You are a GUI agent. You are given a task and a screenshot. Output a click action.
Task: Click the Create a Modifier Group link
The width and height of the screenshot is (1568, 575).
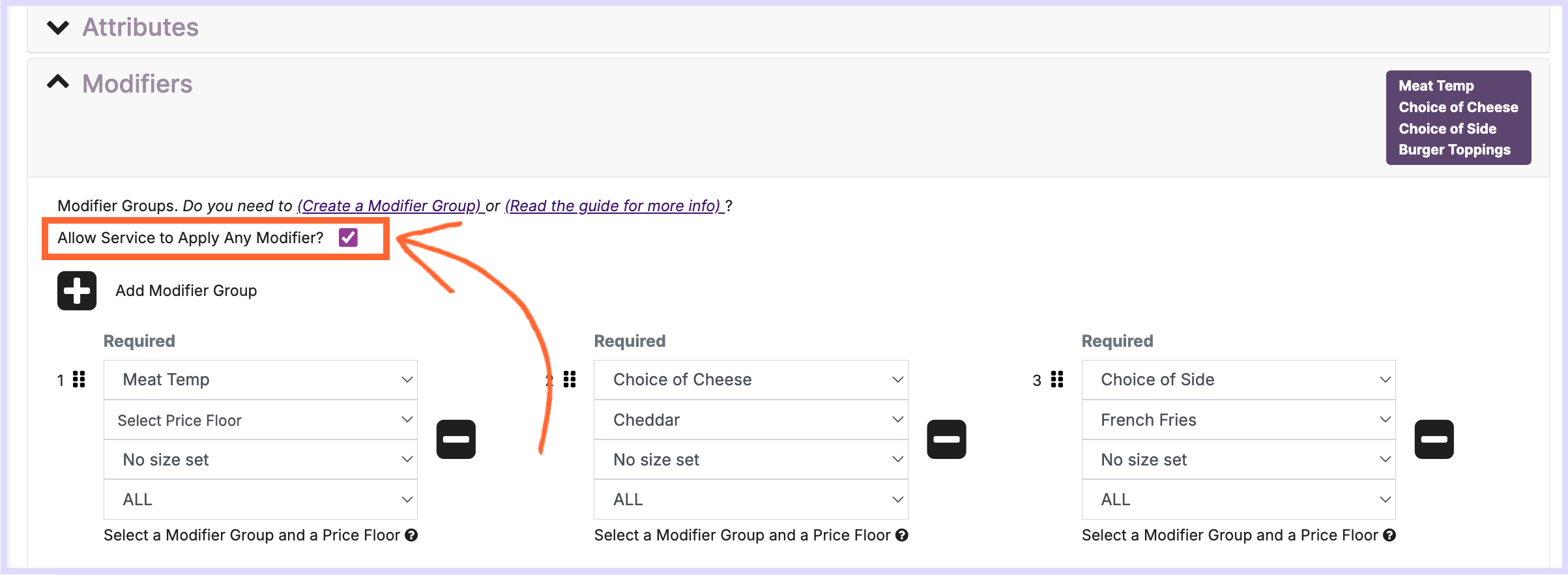coord(389,206)
